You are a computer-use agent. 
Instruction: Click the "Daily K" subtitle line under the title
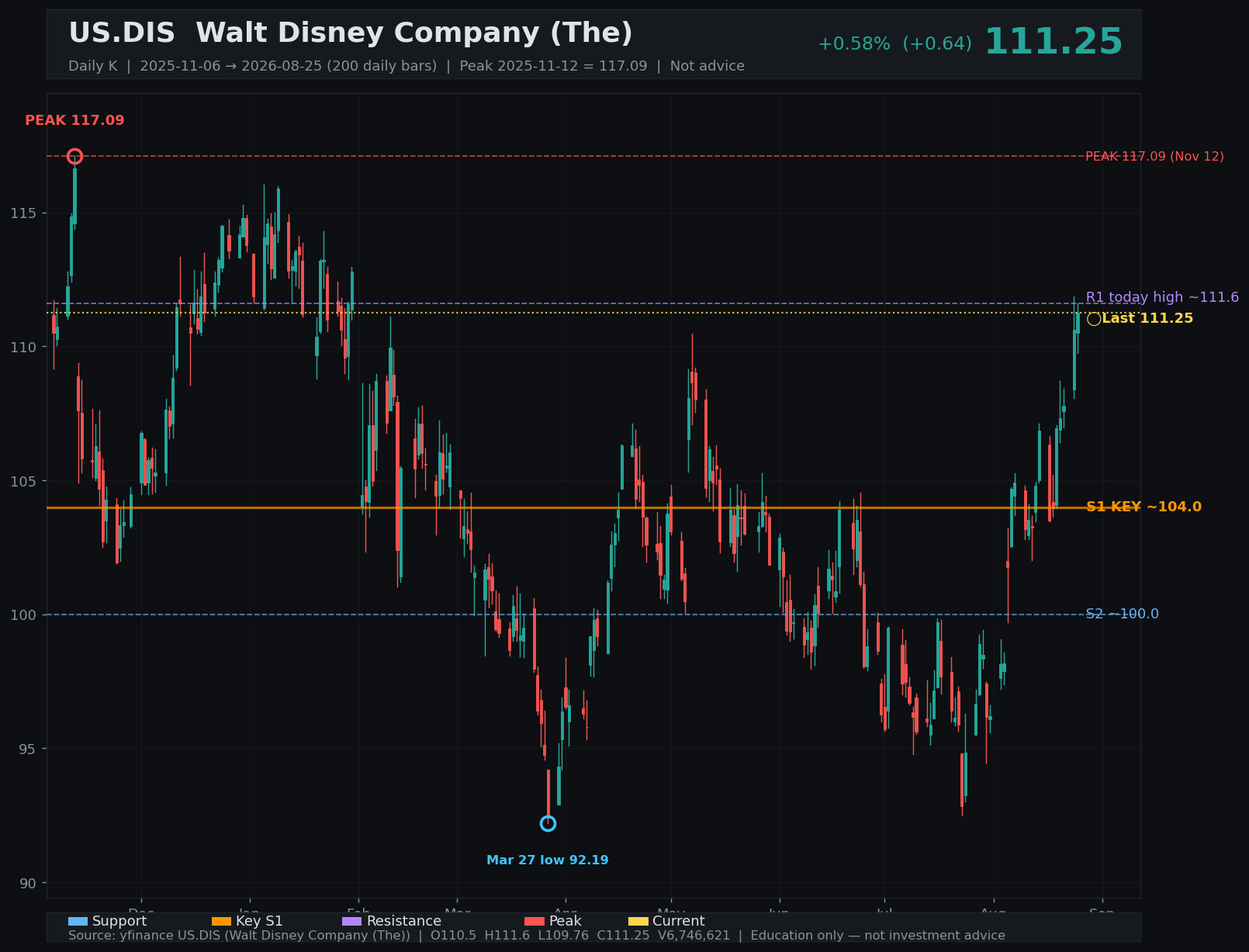tap(407, 66)
